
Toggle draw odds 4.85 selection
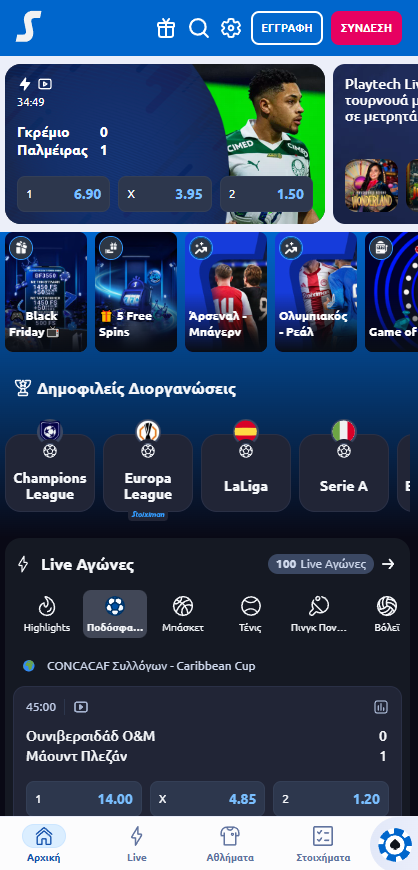tap(207, 799)
